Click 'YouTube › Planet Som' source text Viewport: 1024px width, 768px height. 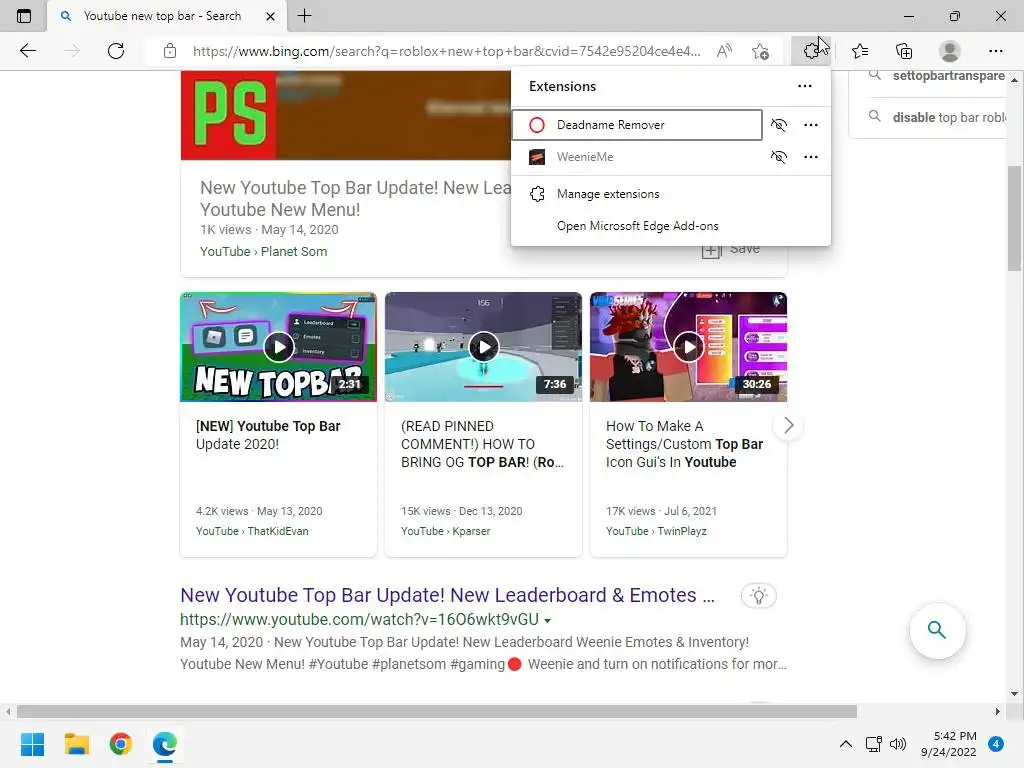(263, 251)
